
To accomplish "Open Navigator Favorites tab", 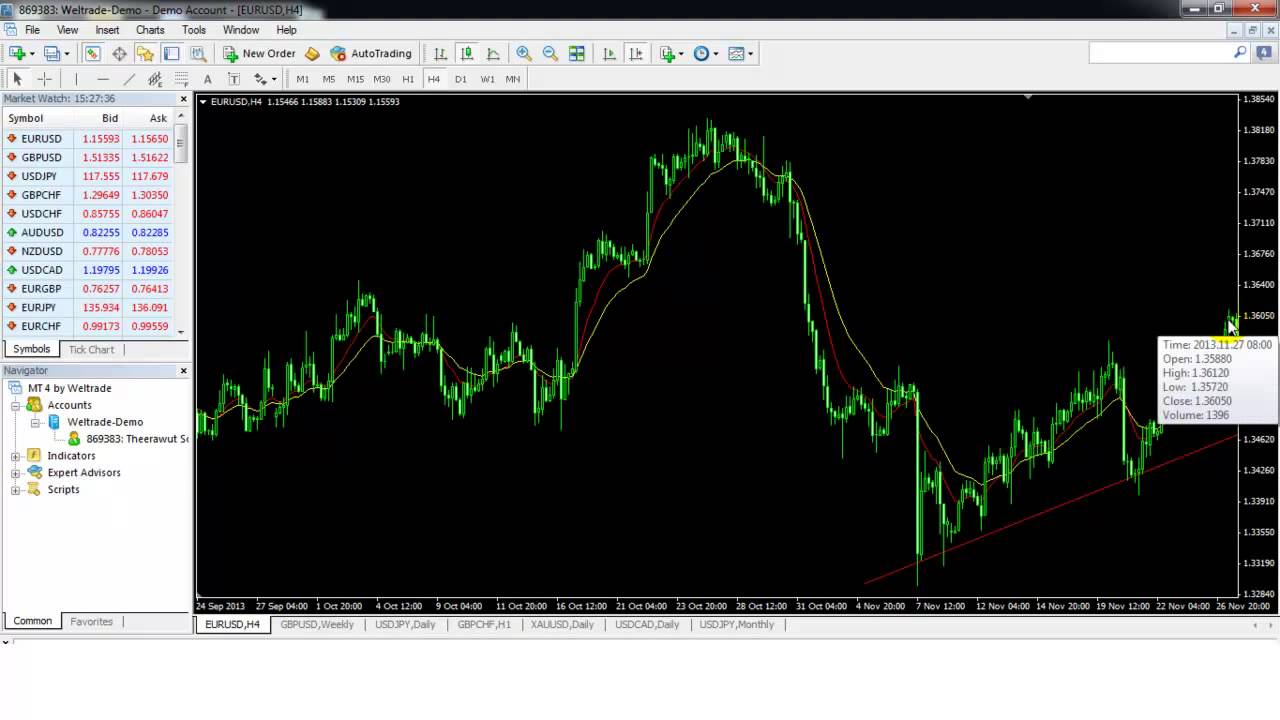I will click(x=91, y=622).
